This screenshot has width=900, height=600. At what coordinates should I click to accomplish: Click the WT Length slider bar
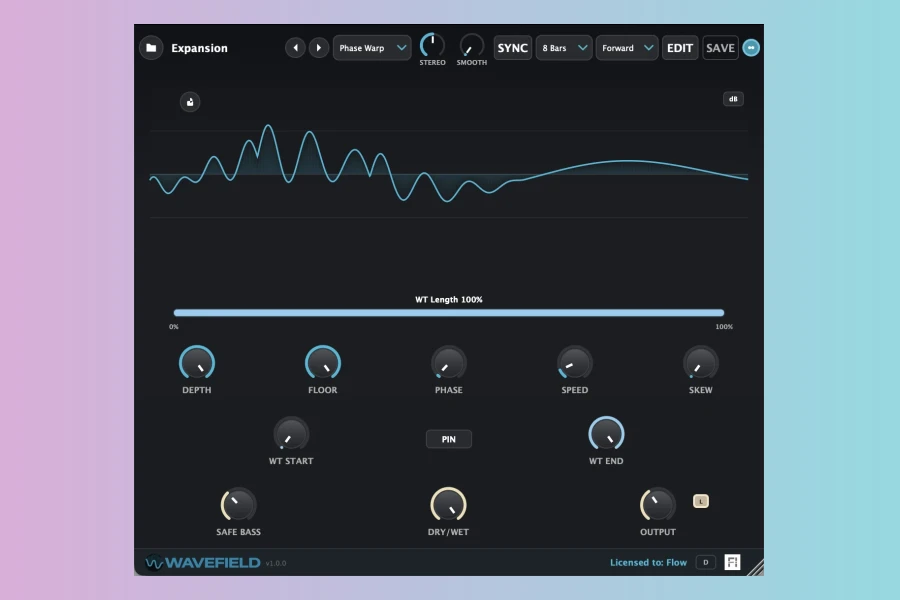pos(448,313)
